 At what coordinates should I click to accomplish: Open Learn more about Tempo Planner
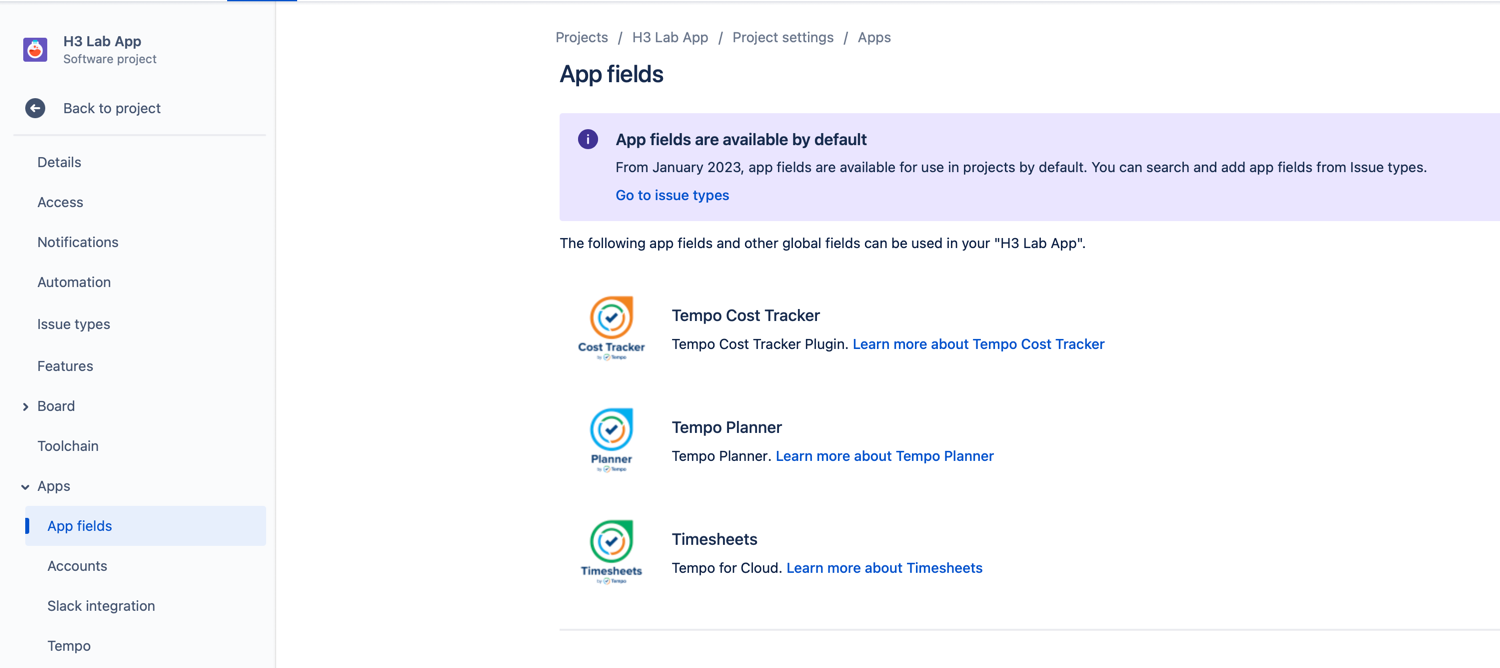coord(884,456)
